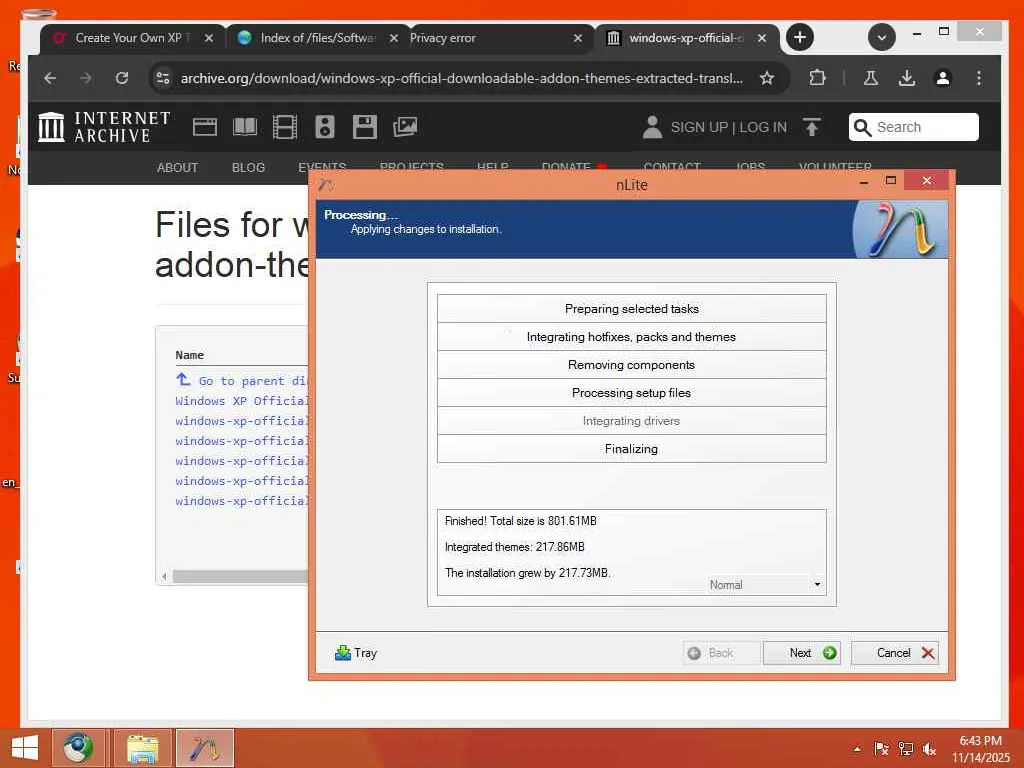Select the Integrating drivers row
This screenshot has width=1024, height=768.
632,421
